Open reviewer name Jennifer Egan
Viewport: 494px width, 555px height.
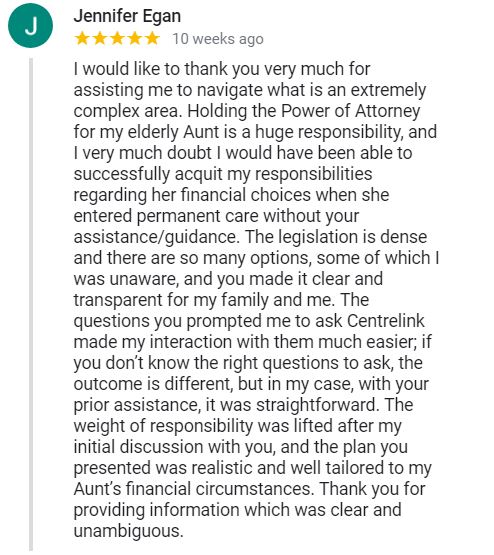tap(127, 16)
